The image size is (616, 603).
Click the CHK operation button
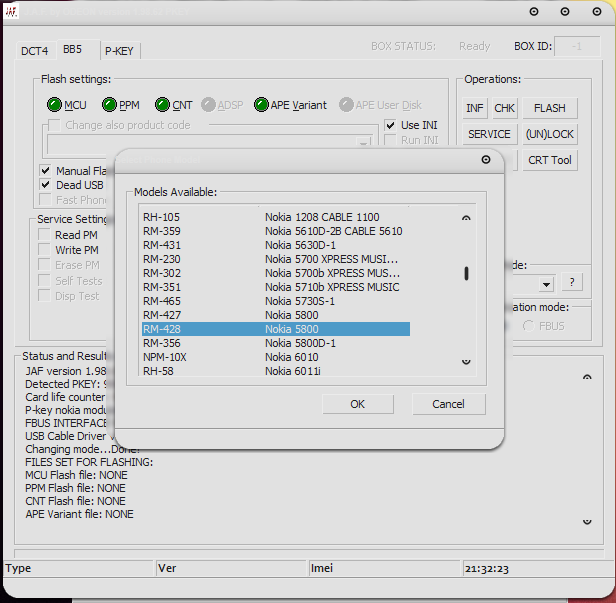click(504, 108)
